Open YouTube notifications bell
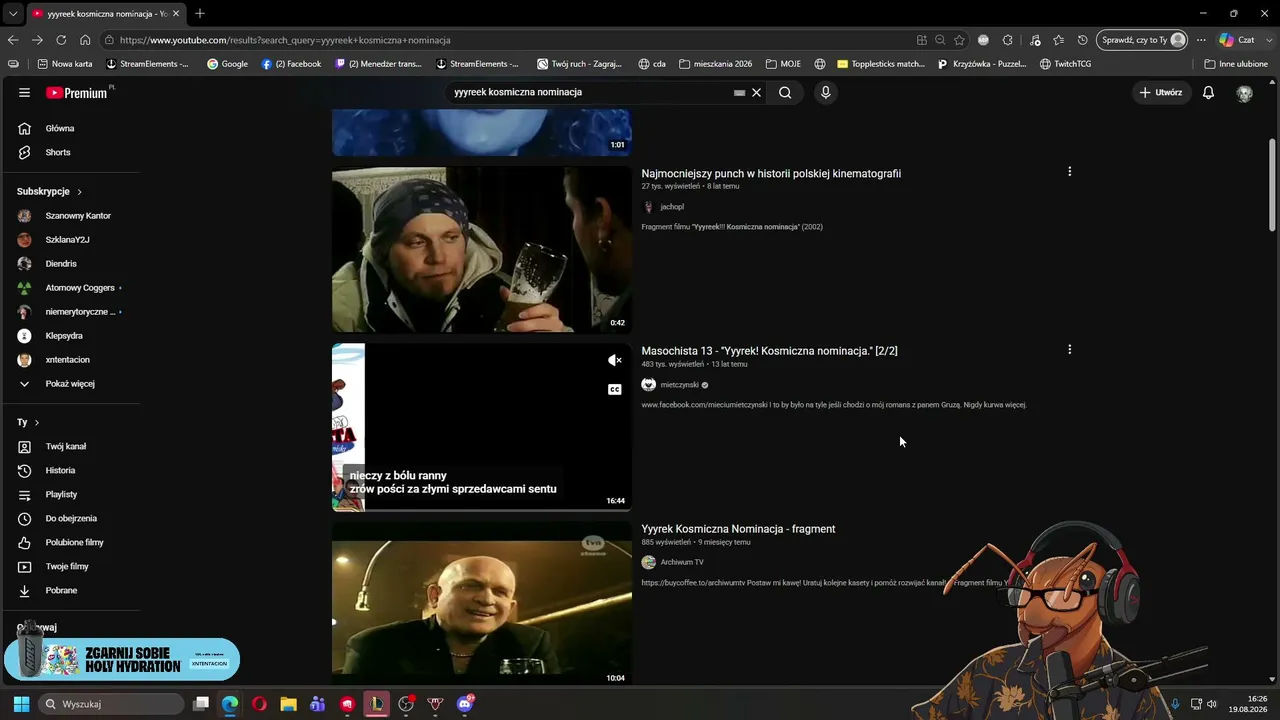This screenshot has height=720, width=1280. [x=1208, y=92]
